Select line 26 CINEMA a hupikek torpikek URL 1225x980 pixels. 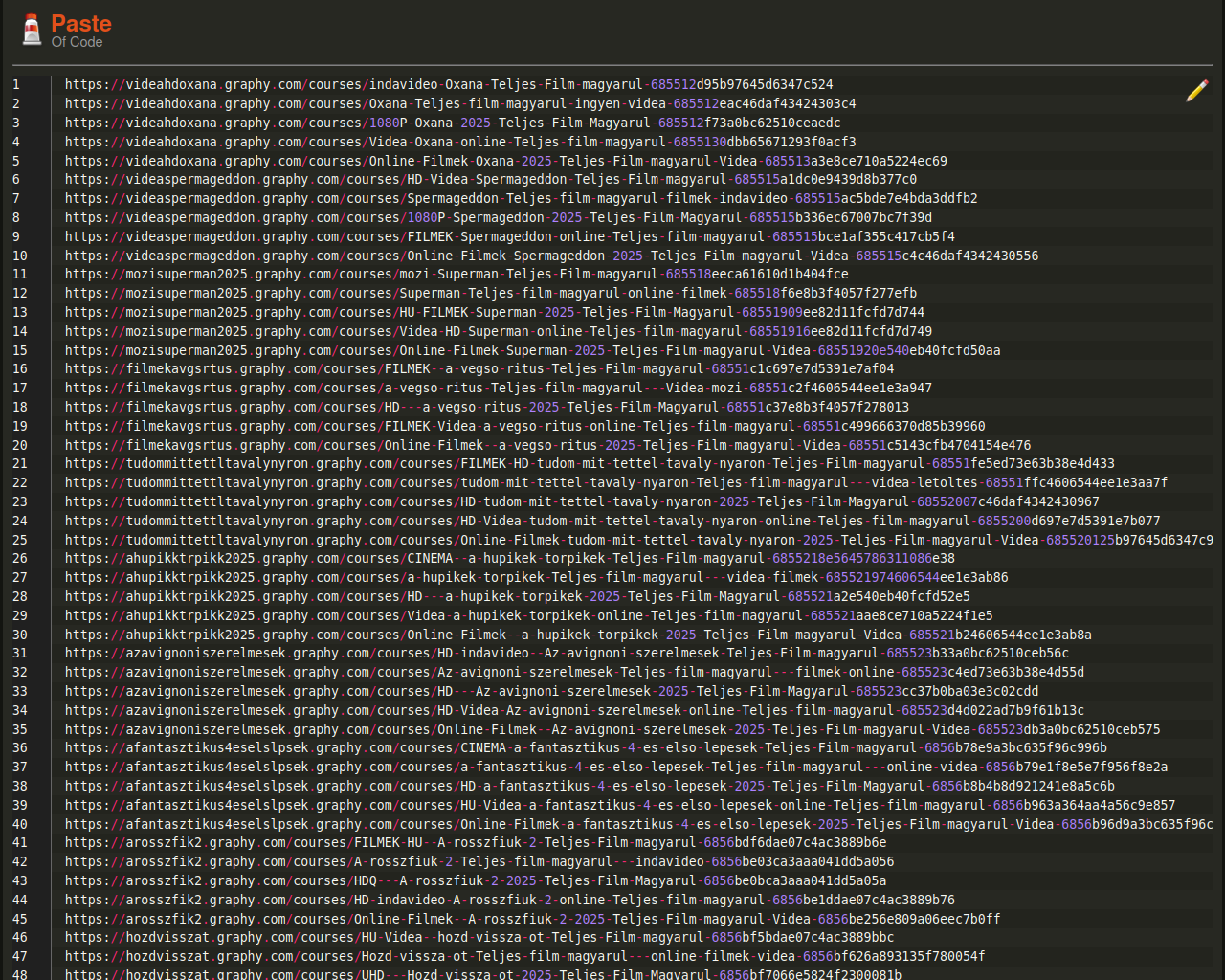[x=510, y=558]
